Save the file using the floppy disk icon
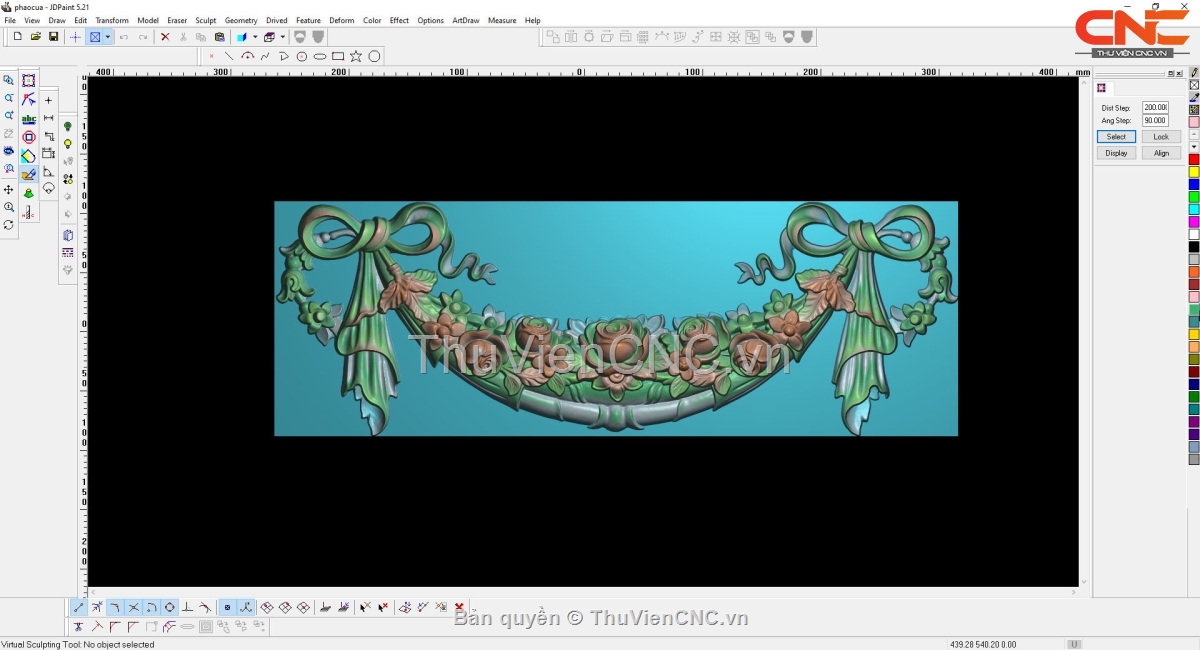Screen dimensions: 1200x650 tap(54, 37)
